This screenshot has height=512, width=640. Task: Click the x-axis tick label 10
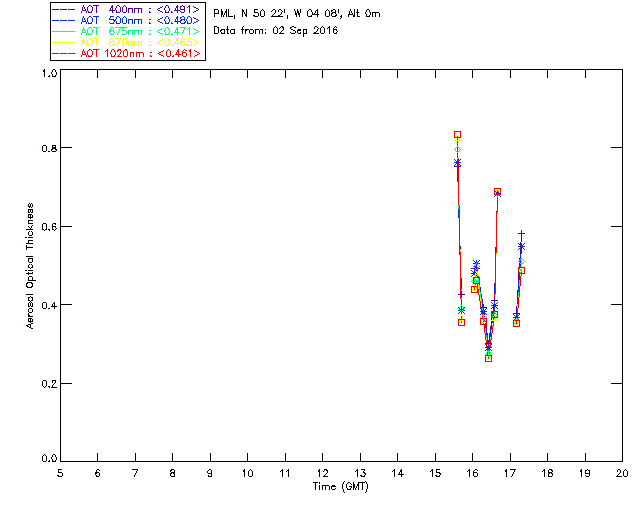(x=247, y=473)
